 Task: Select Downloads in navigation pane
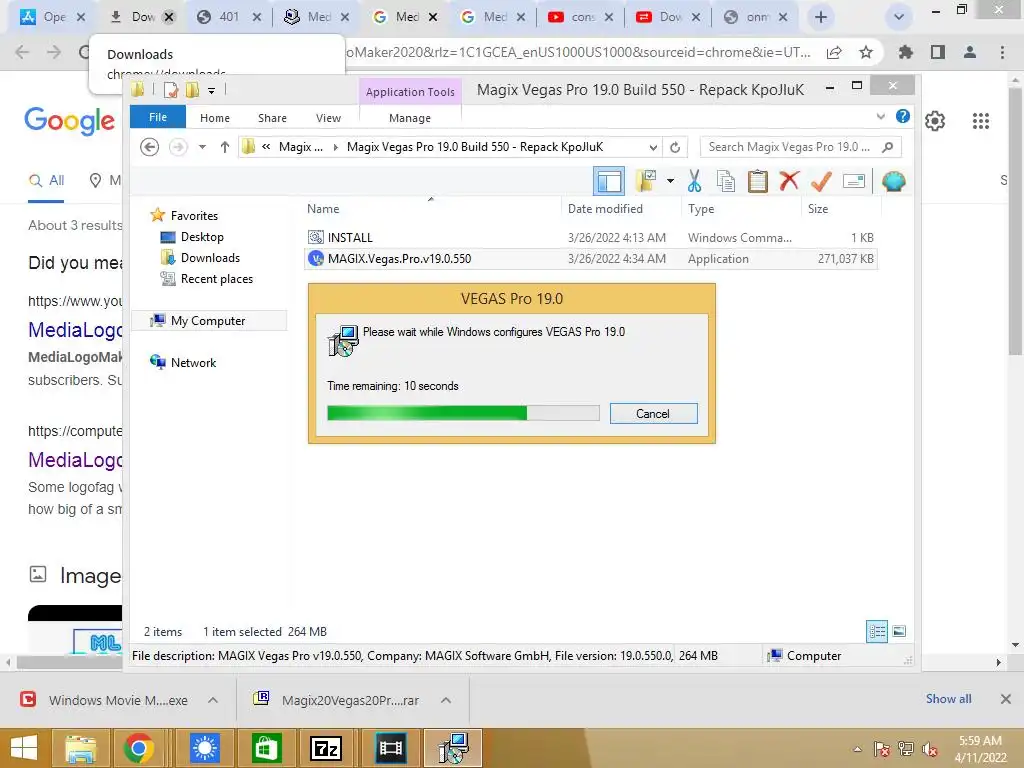[x=210, y=257]
